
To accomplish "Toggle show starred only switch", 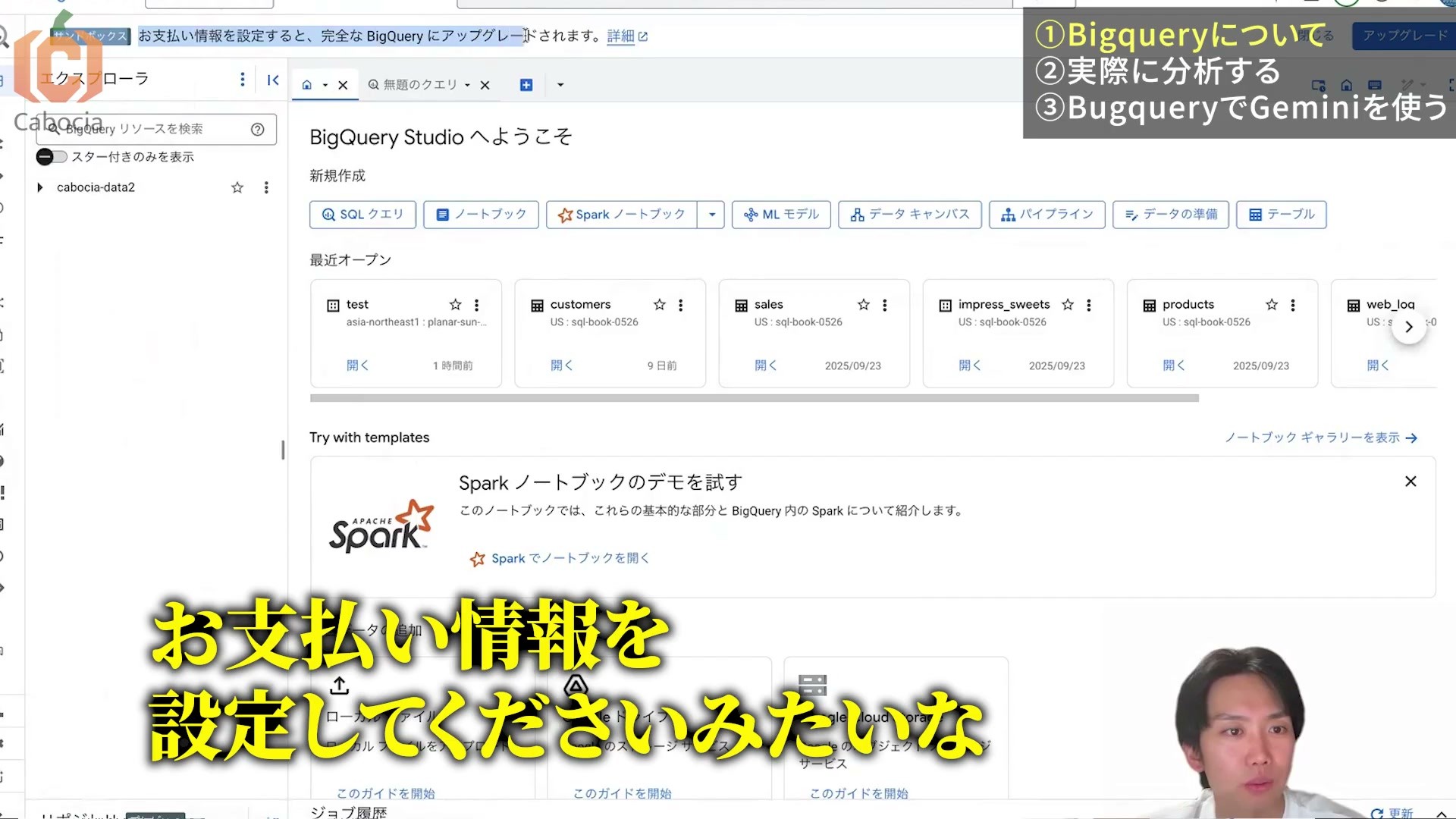I will [52, 157].
